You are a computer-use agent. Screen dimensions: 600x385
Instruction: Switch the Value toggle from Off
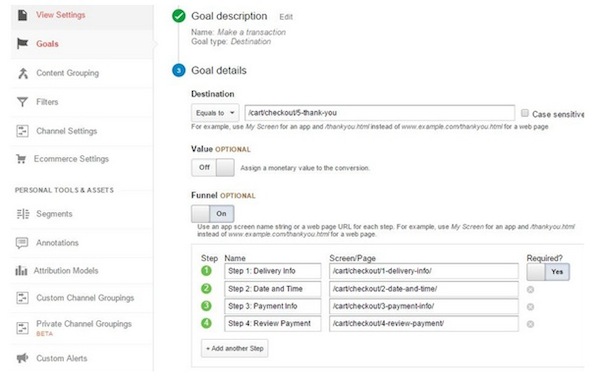(213, 168)
